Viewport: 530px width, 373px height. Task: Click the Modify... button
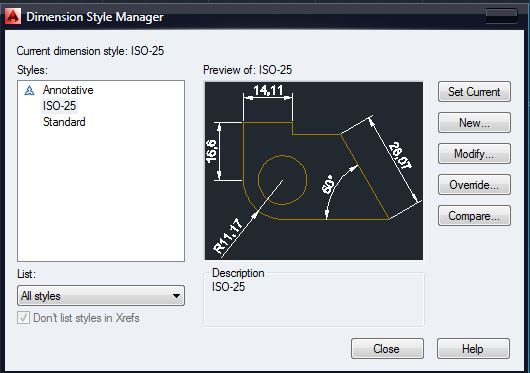(474, 154)
